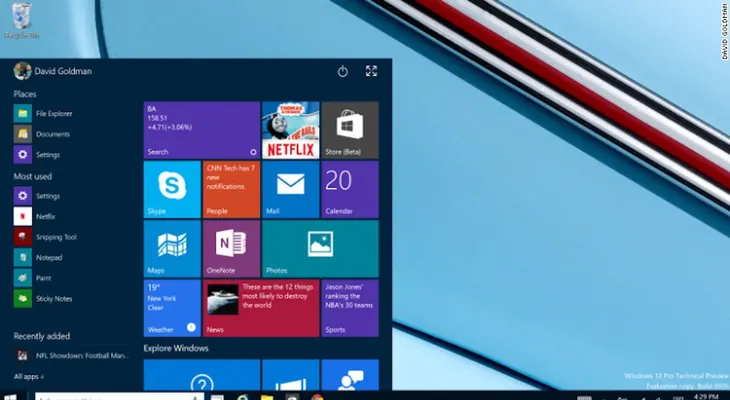
Task: Launch the OneNote tile
Action: coord(231,249)
